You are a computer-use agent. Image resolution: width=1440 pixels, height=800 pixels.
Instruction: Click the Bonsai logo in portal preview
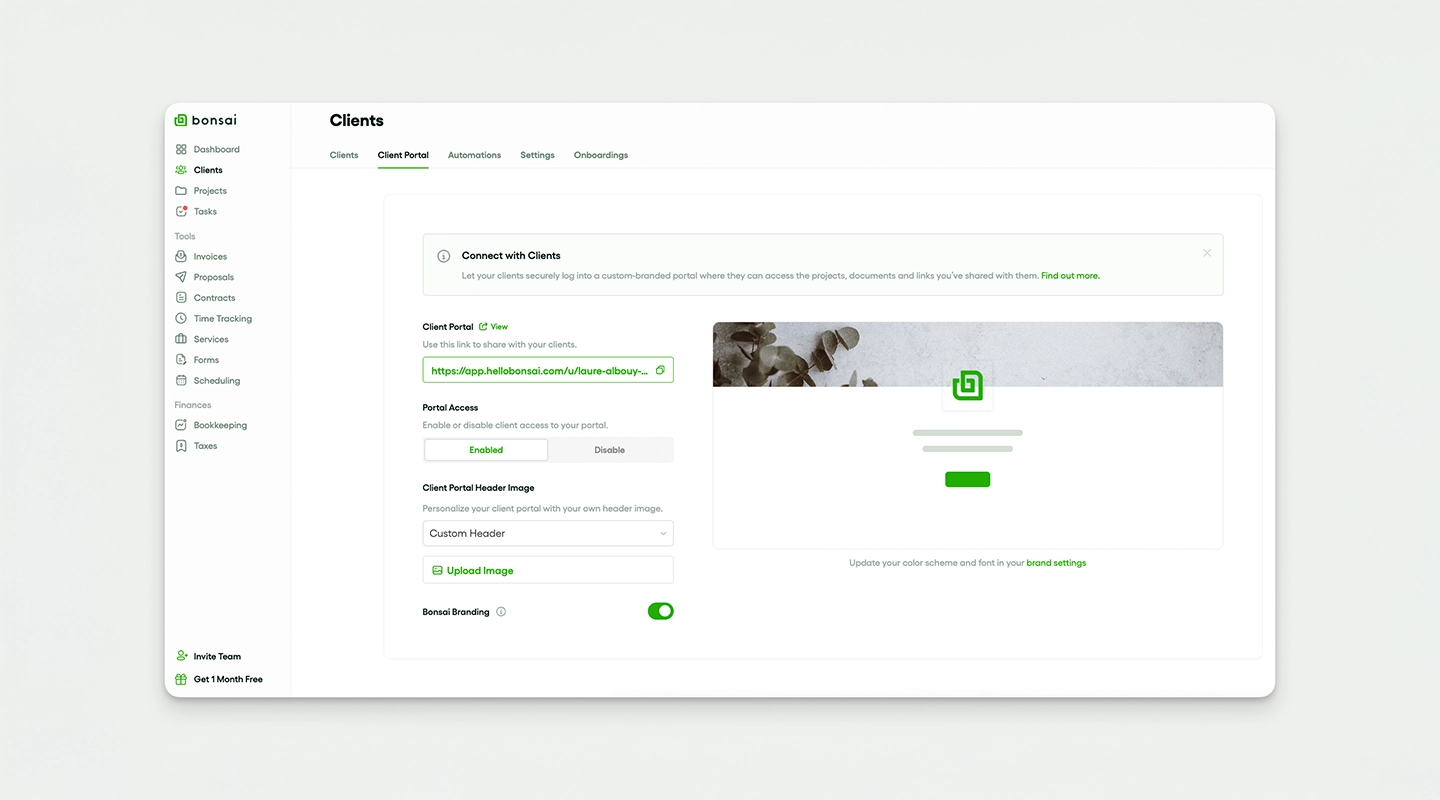coord(968,385)
